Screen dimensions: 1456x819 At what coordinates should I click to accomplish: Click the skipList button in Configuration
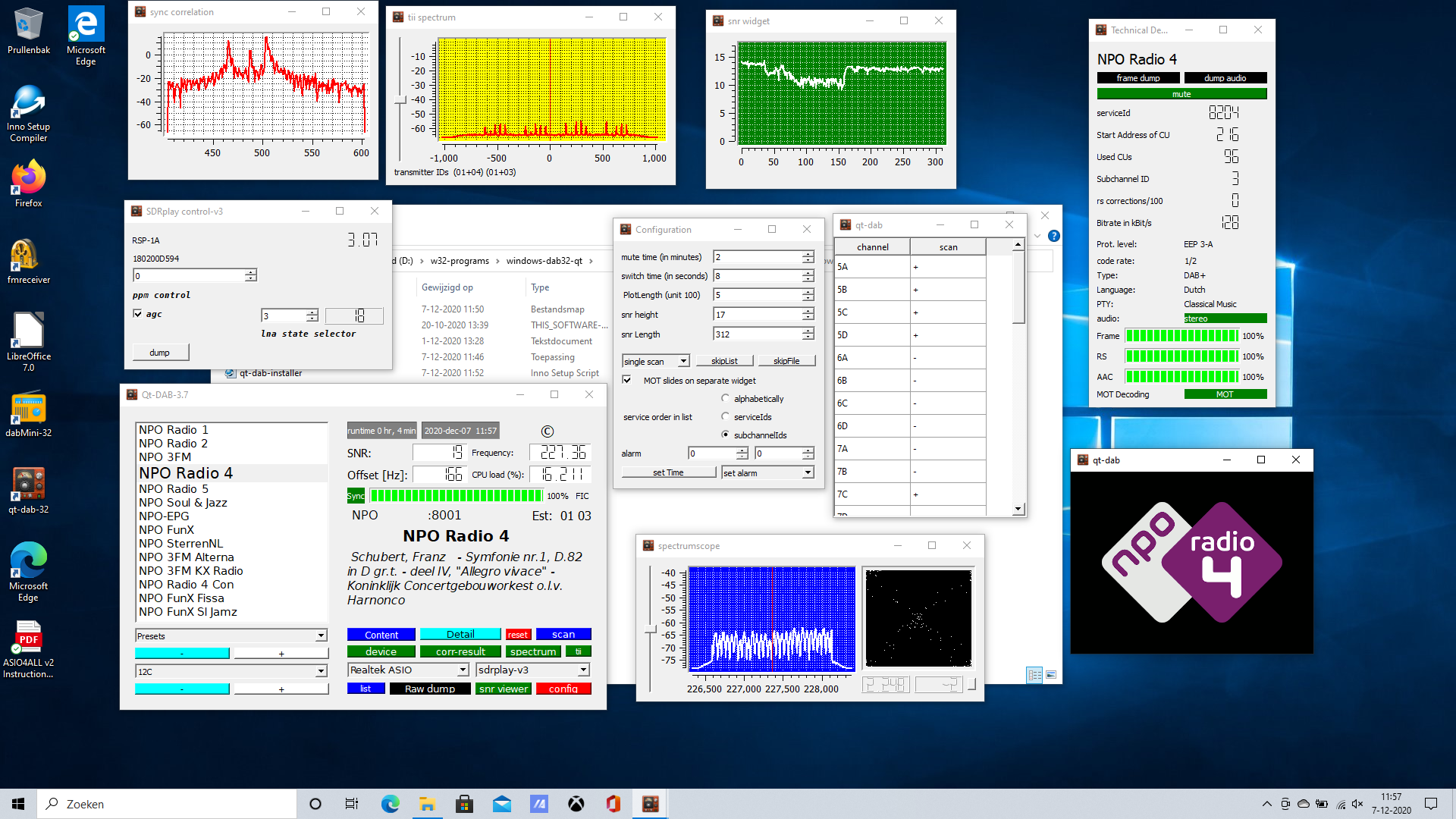pyautogui.click(x=724, y=361)
